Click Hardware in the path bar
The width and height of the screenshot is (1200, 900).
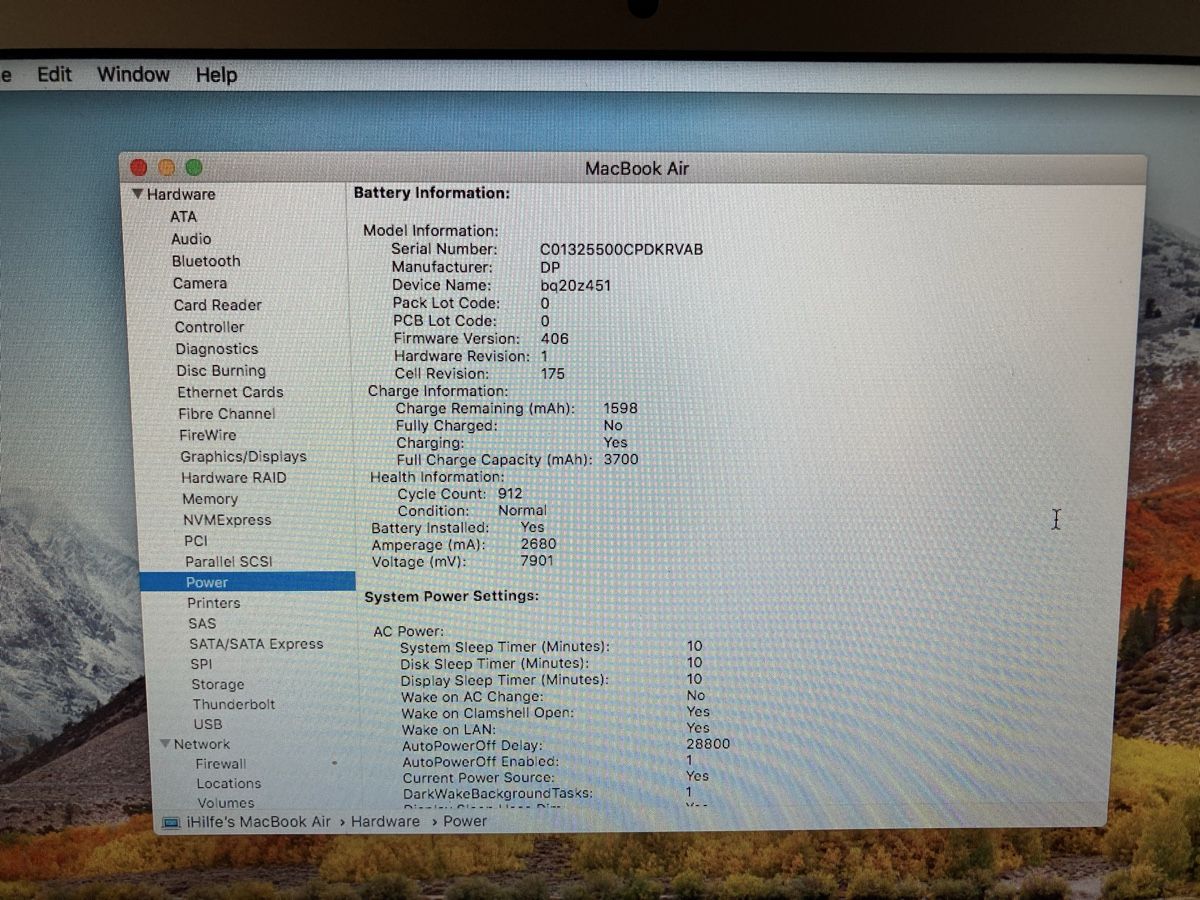[x=385, y=821]
